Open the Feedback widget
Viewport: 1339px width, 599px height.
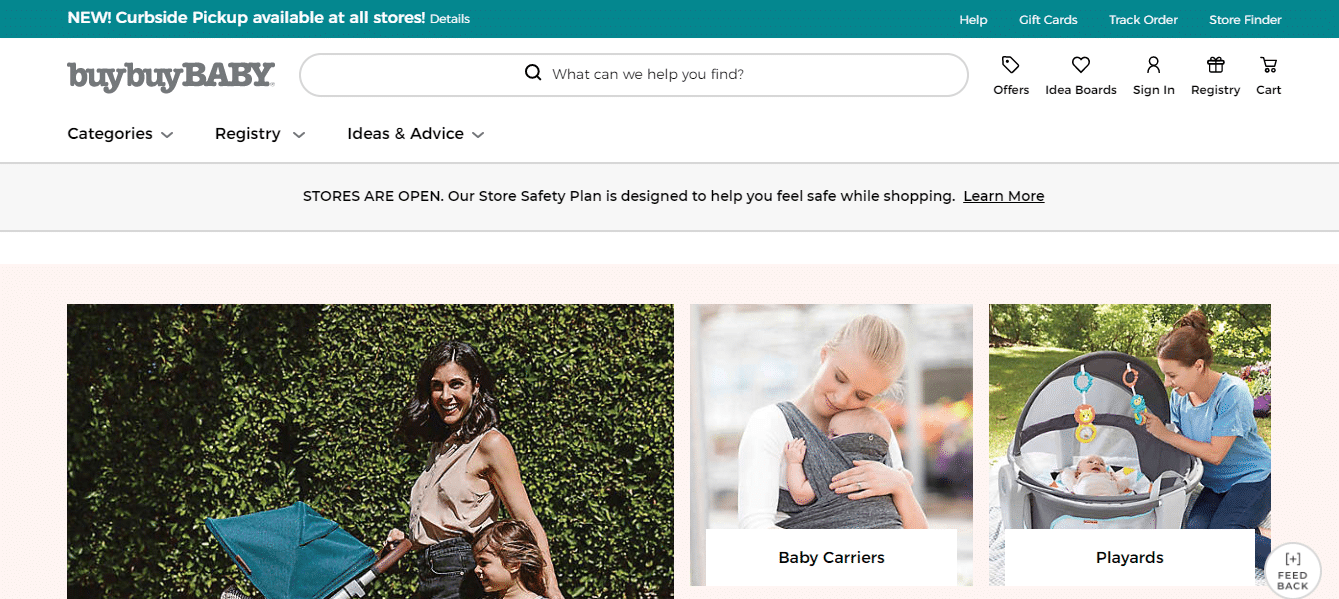pyautogui.click(x=1292, y=571)
